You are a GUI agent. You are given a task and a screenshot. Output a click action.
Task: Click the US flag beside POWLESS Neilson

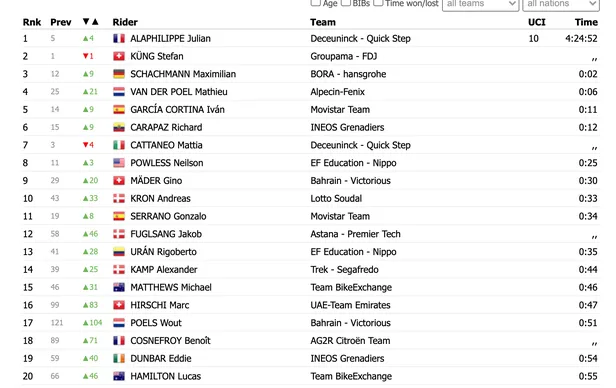point(119,163)
